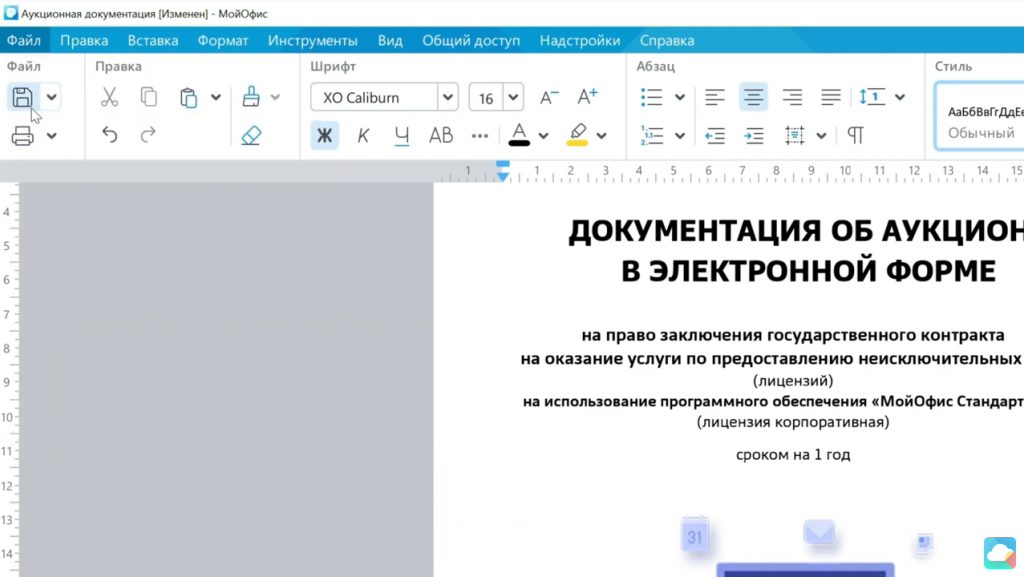
Task: Open highlight color dropdown arrow
Action: click(x=601, y=136)
